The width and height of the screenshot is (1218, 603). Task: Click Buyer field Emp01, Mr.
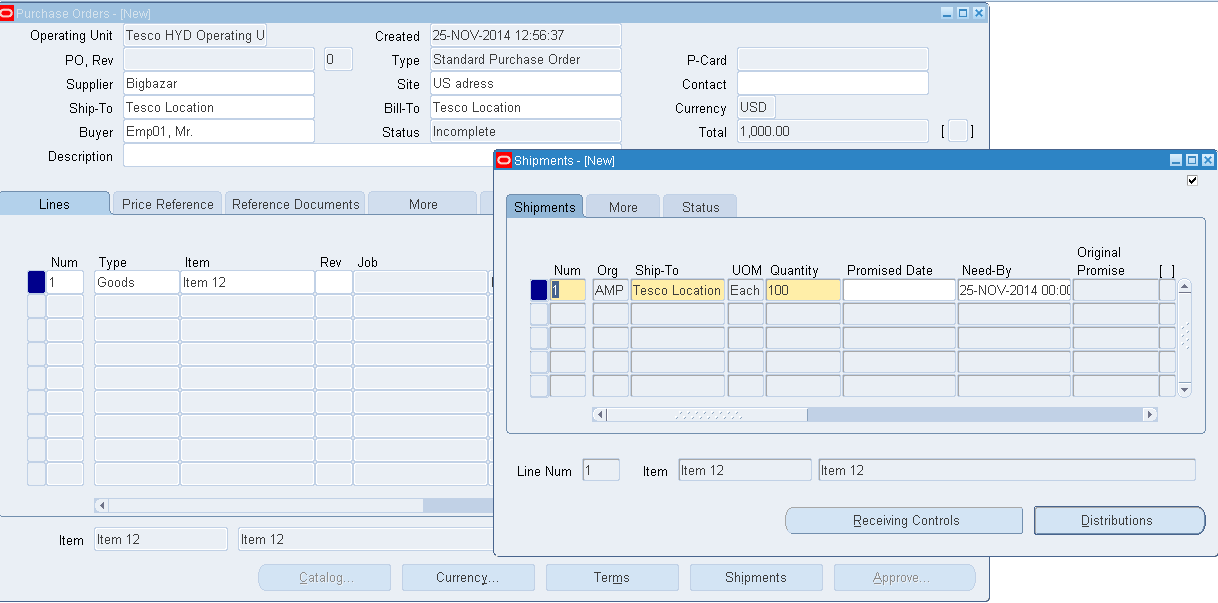tap(219, 131)
